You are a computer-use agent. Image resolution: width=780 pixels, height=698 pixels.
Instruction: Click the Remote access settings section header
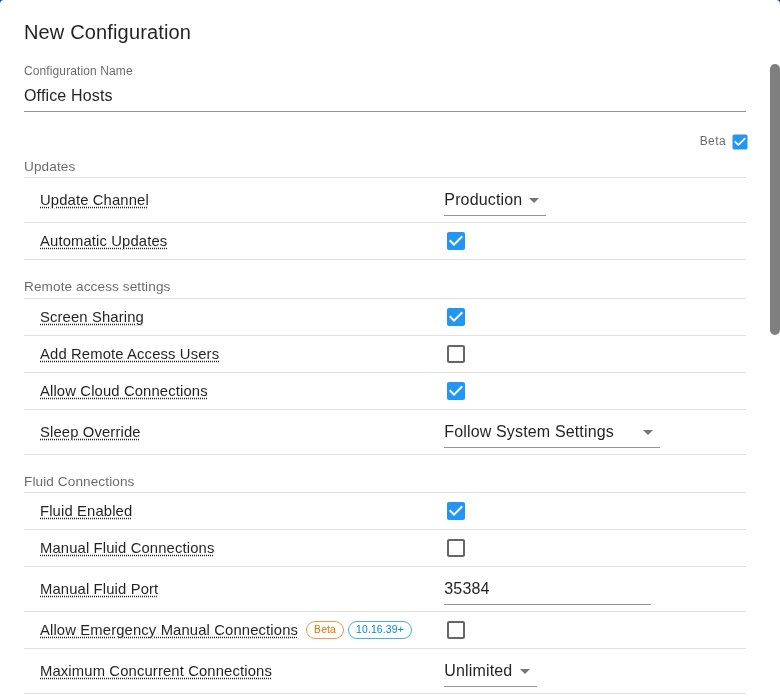tap(97, 287)
